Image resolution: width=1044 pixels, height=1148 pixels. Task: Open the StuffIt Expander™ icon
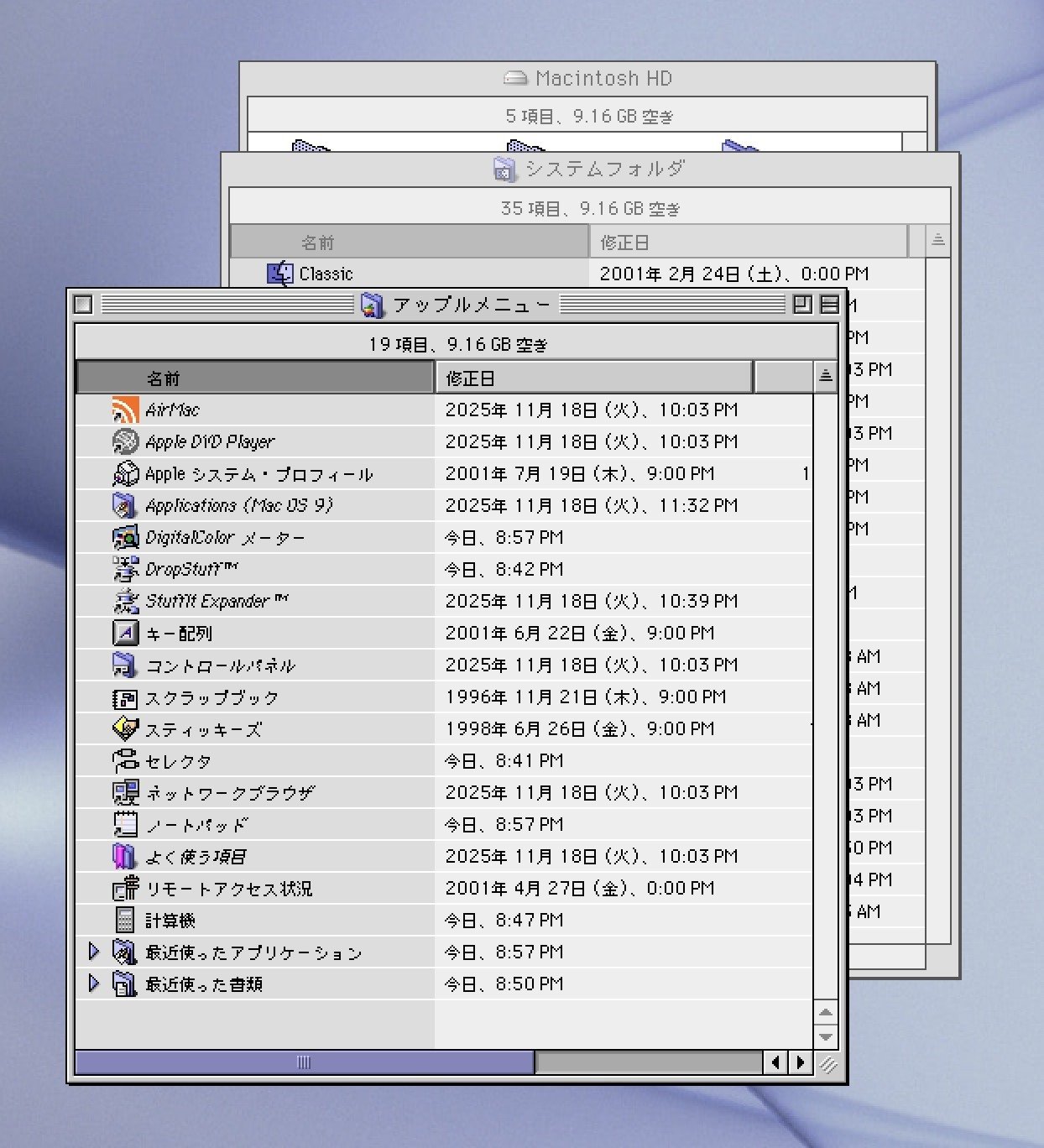click(x=126, y=600)
